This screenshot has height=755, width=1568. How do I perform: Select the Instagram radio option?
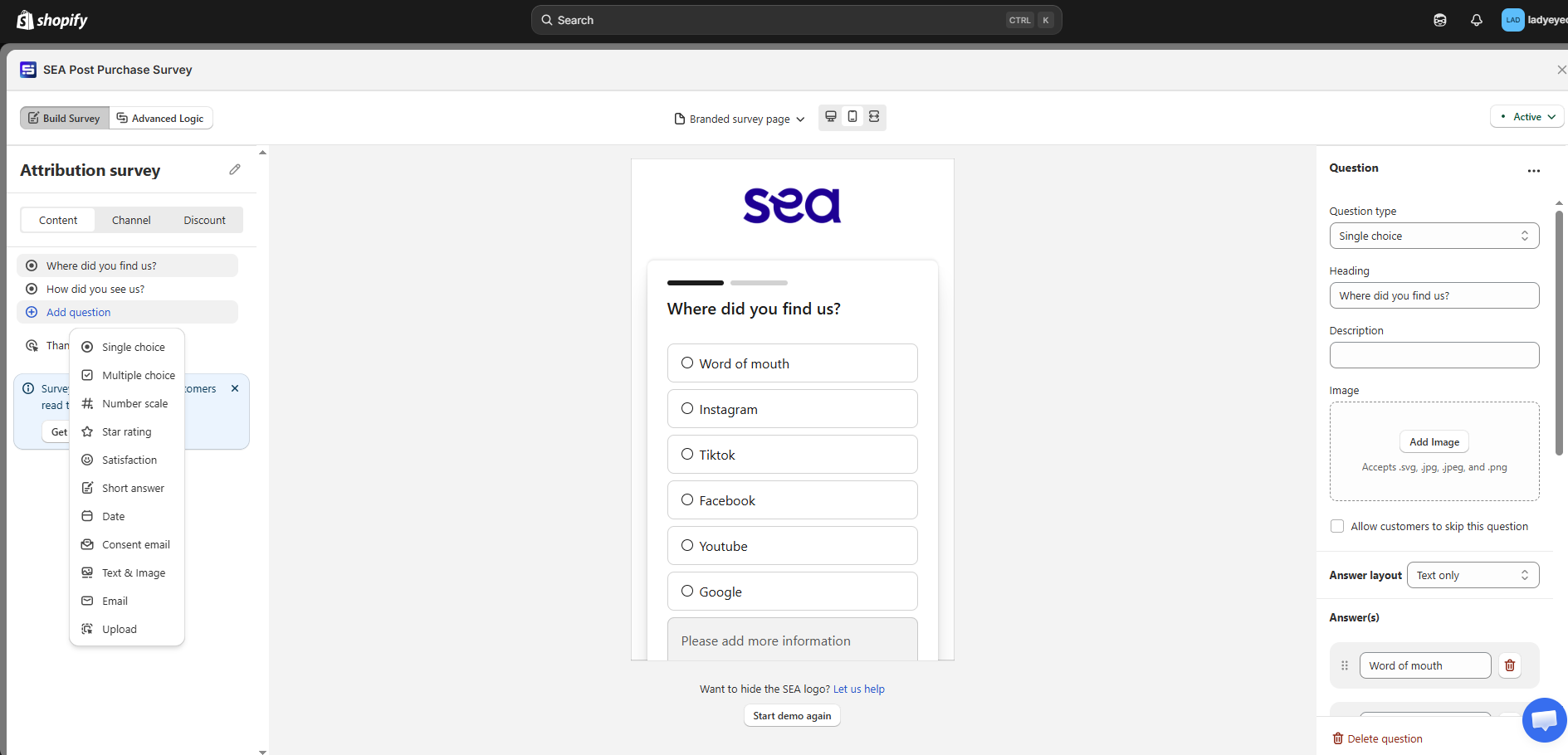792,409
